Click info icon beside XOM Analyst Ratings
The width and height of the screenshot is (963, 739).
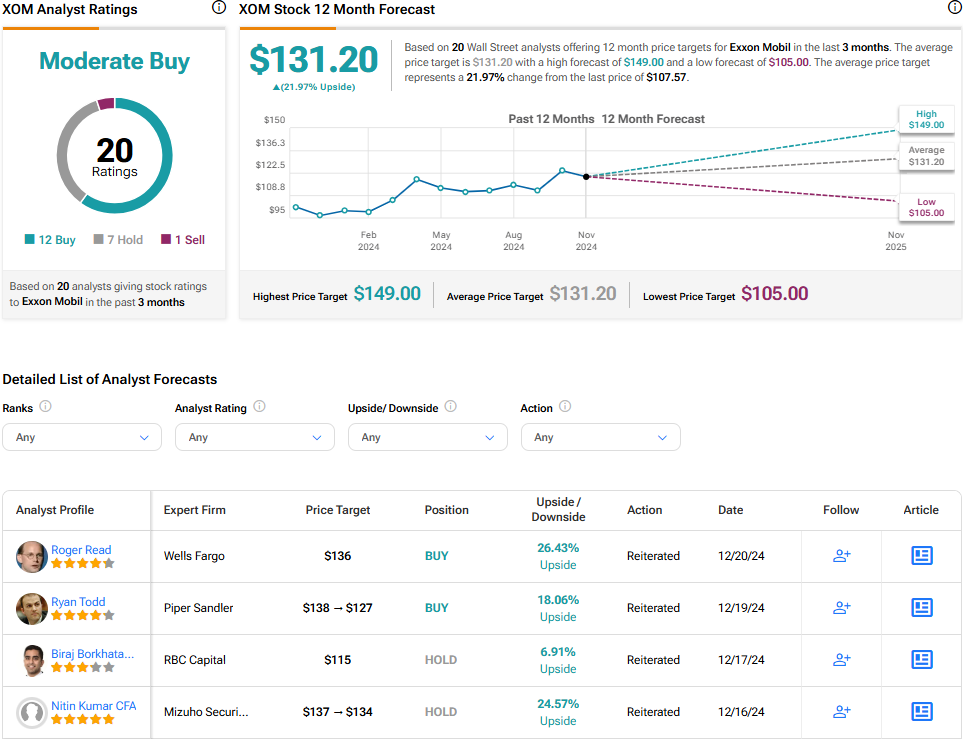click(x=219, y=8)
